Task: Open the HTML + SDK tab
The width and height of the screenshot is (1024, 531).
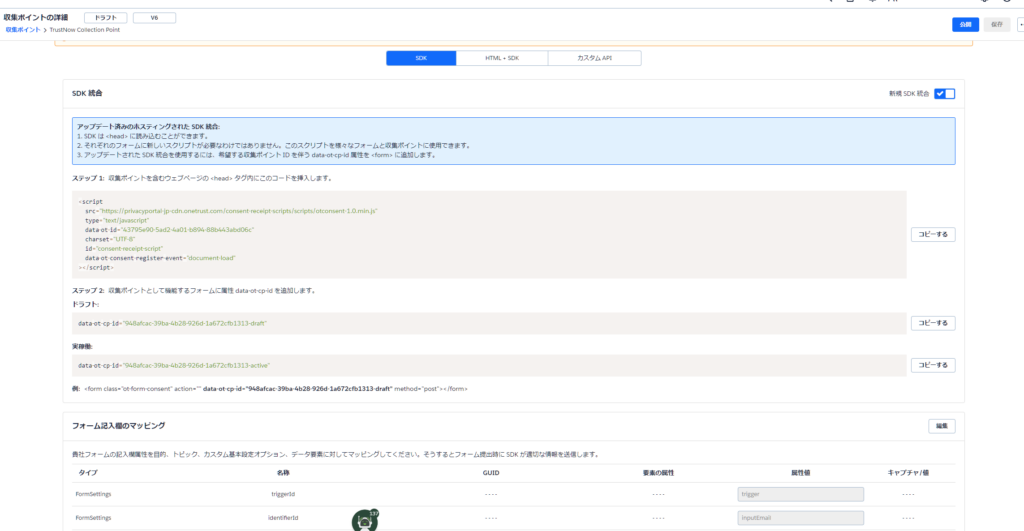Action: [x=502, y=58]
